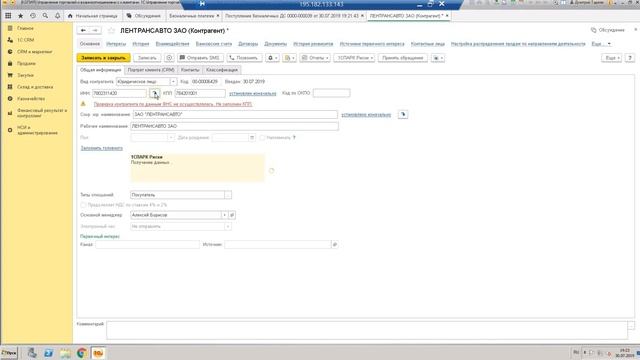
Task: Click into Рабочее наименование field
Action: (x=234, y=127)
